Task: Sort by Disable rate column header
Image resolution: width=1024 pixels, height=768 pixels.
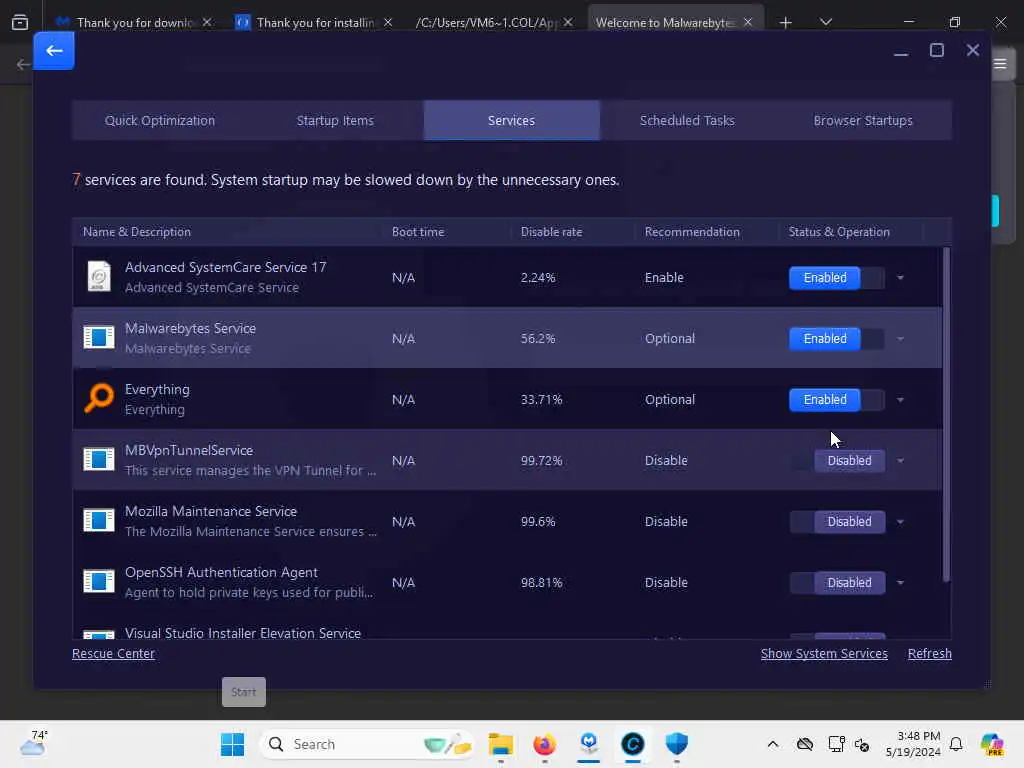Action: tap(551, 232)
